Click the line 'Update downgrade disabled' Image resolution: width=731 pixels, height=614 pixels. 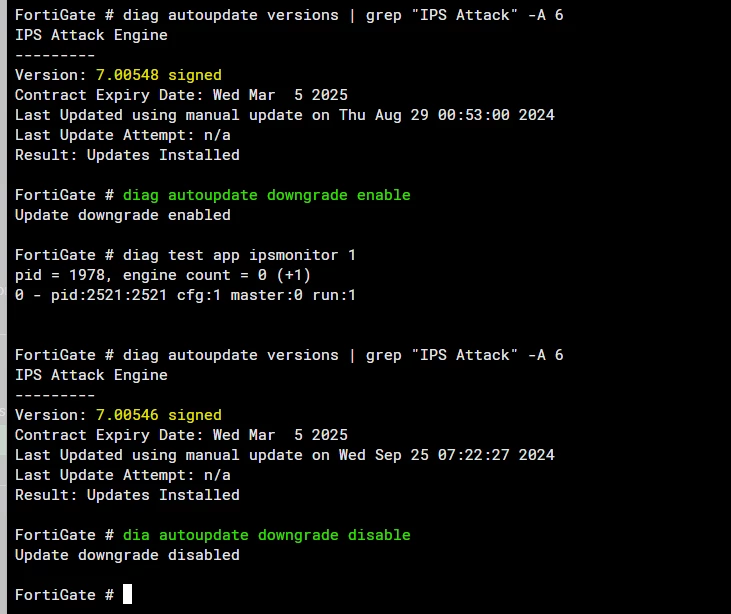pyautogui.click(x=127, y=555)
